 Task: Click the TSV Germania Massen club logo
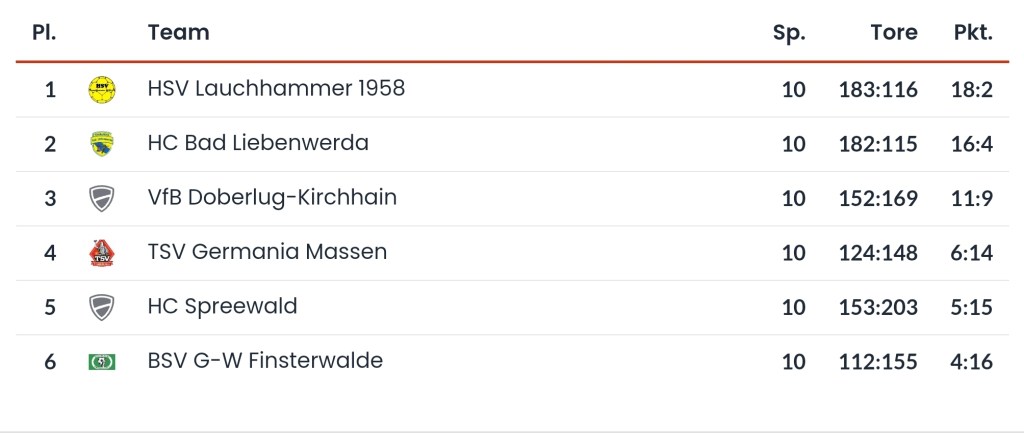coord(101,253)
